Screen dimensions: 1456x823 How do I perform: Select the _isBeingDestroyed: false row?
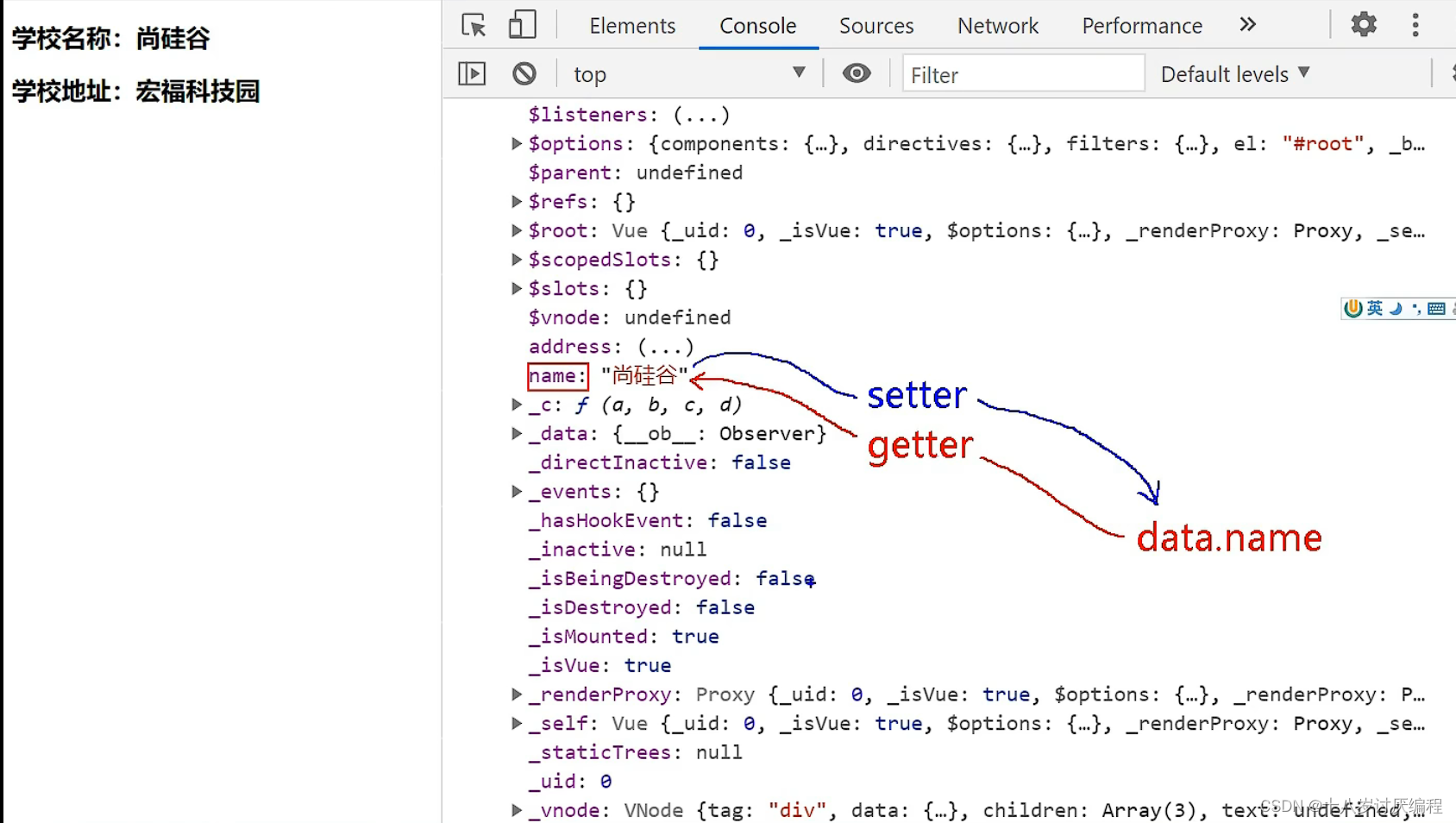pyautogui.click(x=672, y=578)
